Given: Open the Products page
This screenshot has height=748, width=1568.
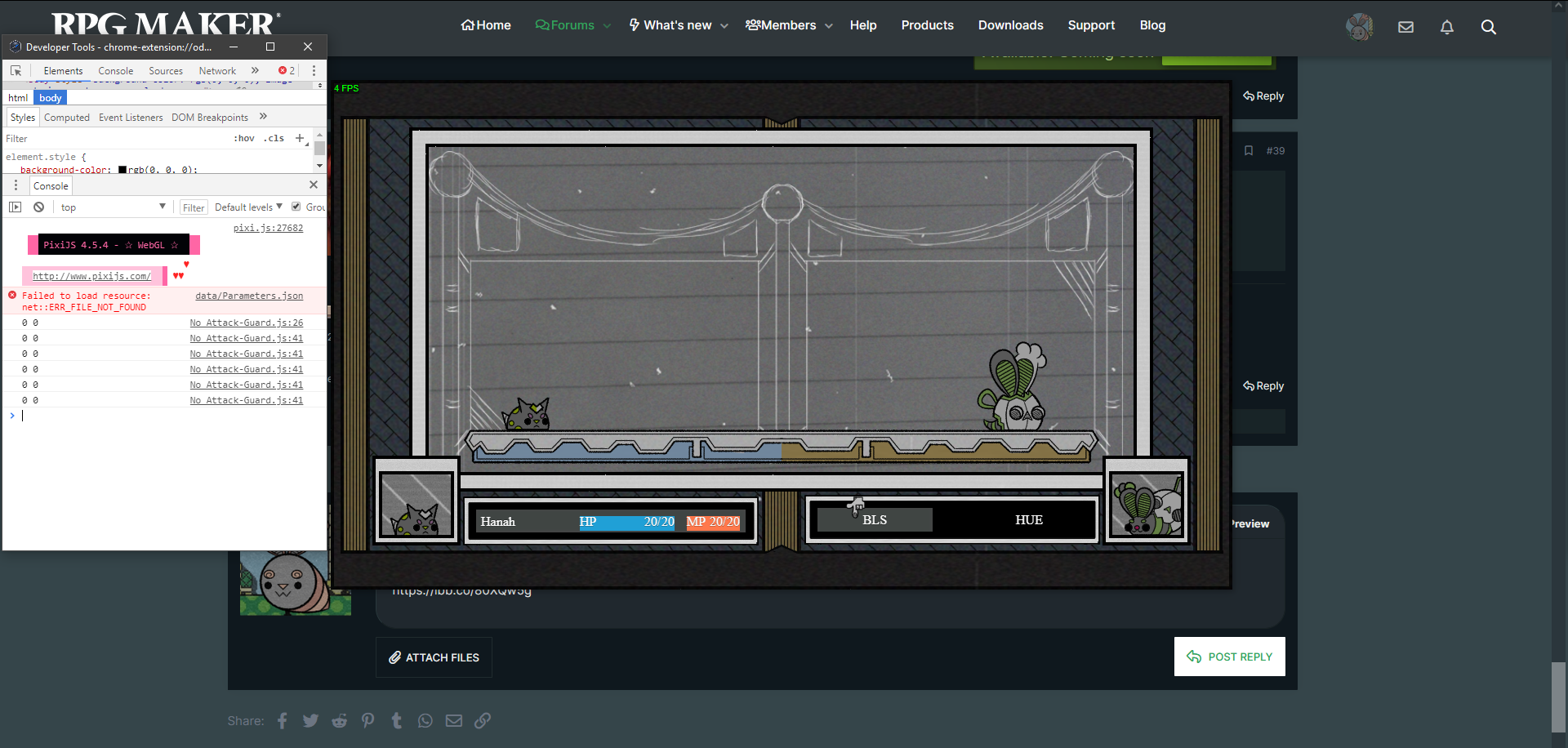Looking at the screenshot, I should coord(928,25).
